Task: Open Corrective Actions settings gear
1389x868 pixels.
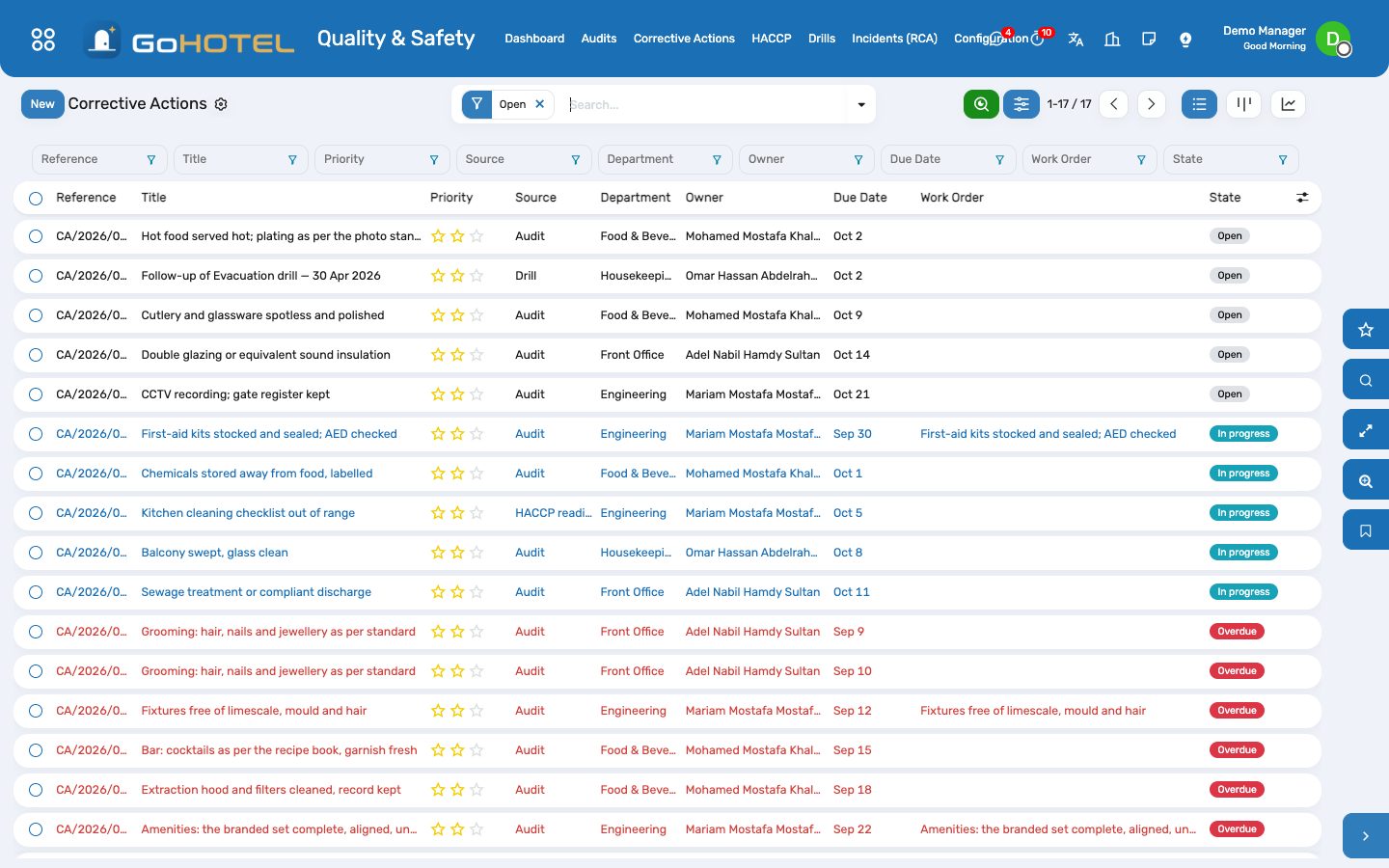Action: pos(221,104)
